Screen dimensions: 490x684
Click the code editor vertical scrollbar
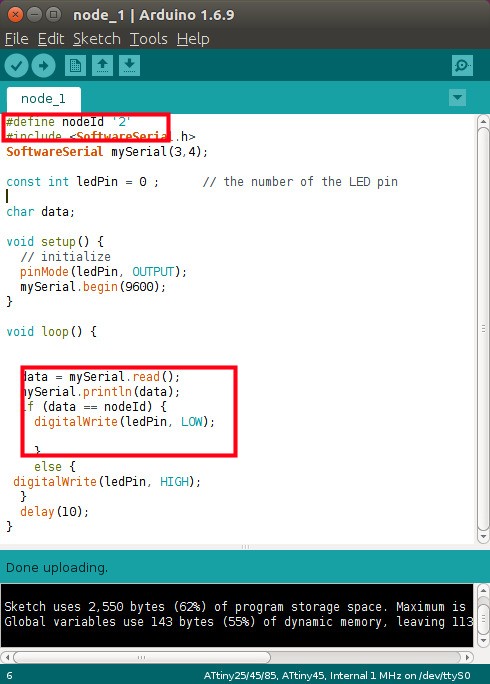click(x=483, y=328)
